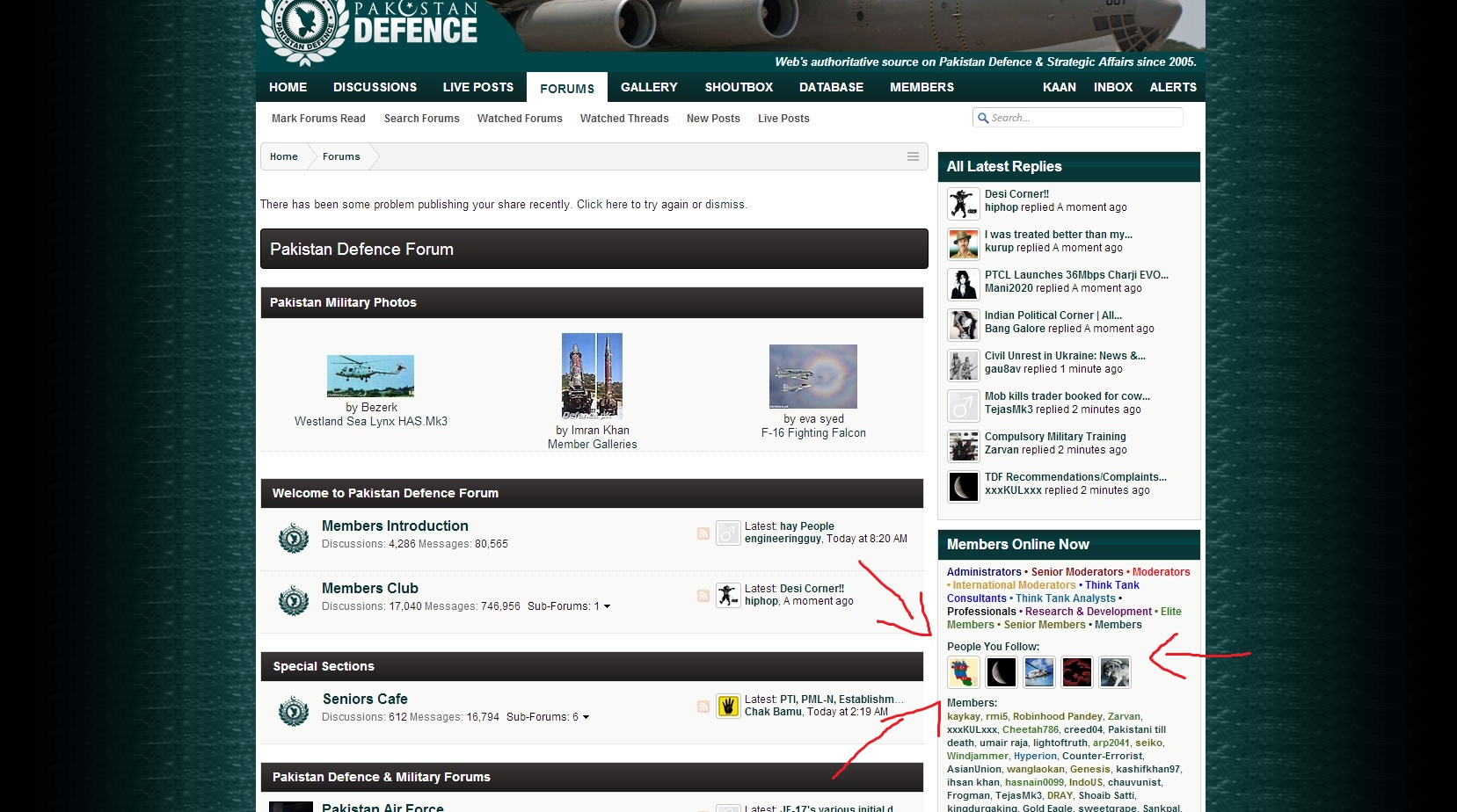1457x812 pixels.
Task: Focus the search input field
Action: (1084, 118)
